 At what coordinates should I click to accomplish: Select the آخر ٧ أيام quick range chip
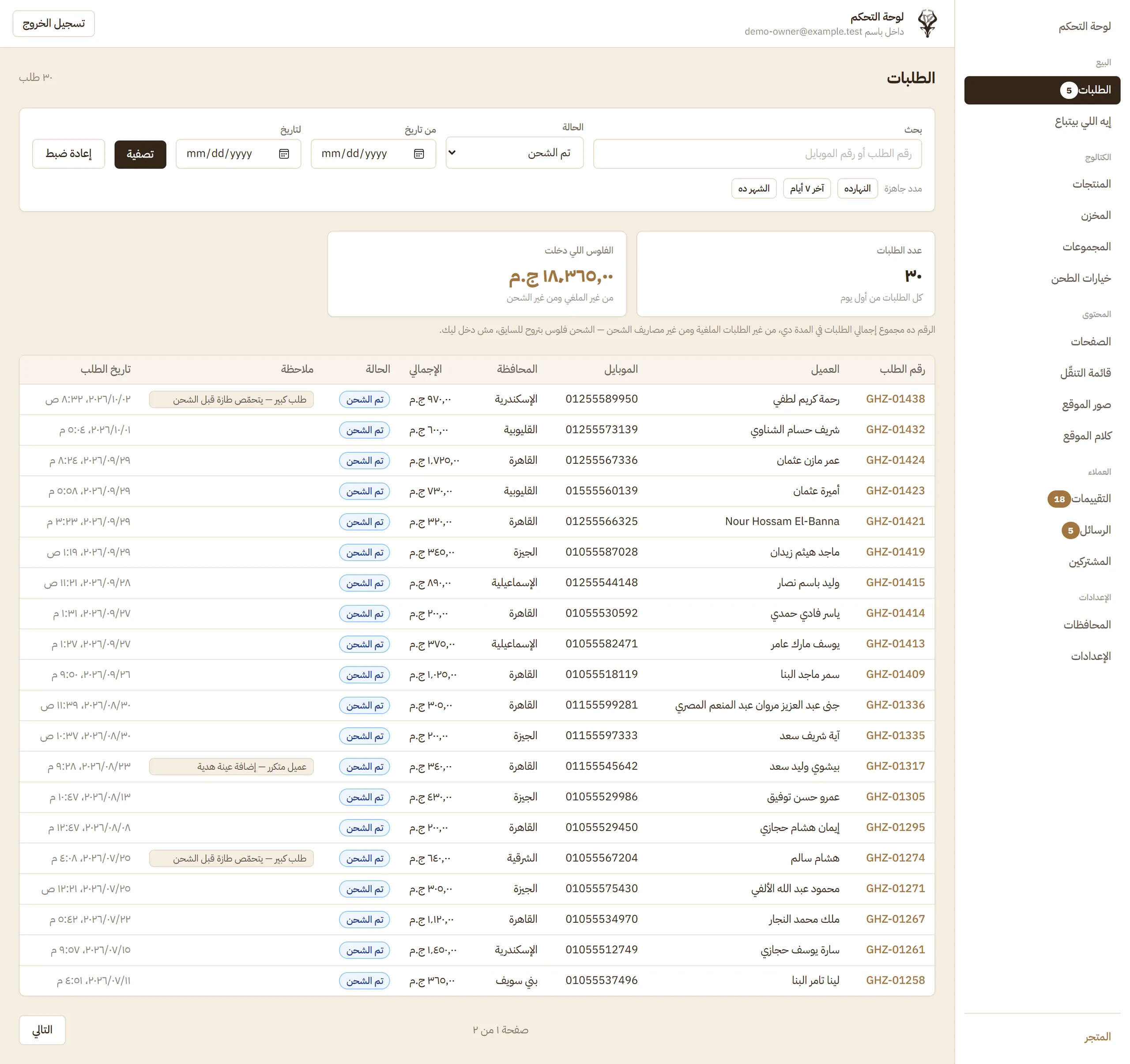tap(806, 189)
